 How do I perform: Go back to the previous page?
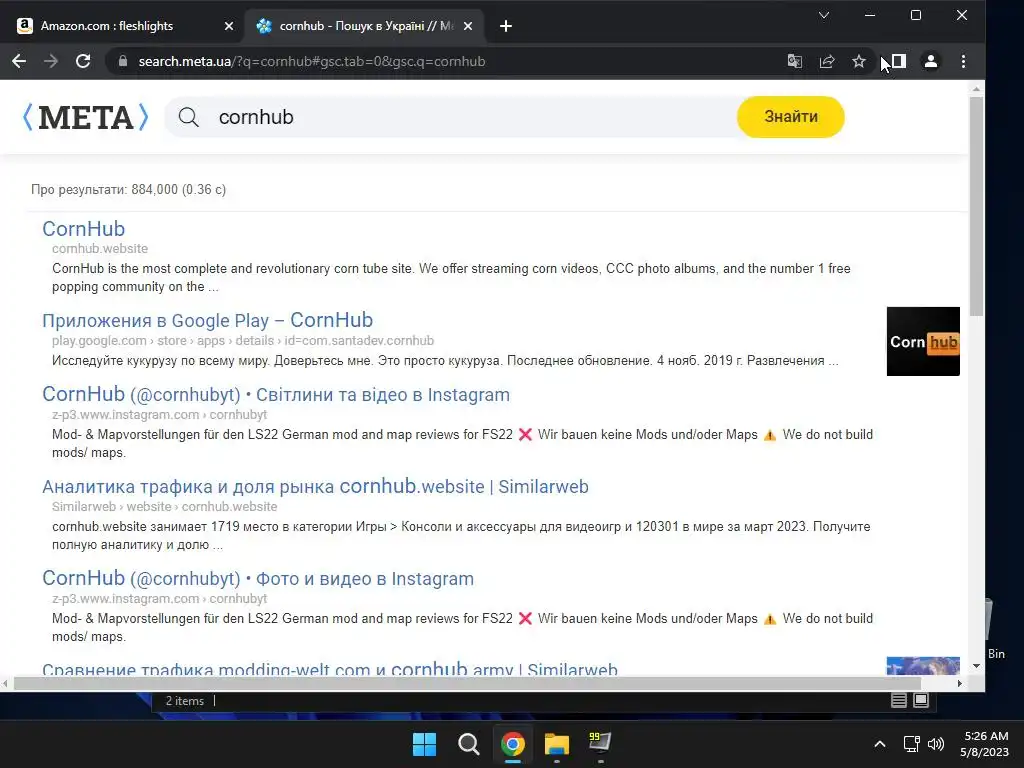click(x=19, y=61)
